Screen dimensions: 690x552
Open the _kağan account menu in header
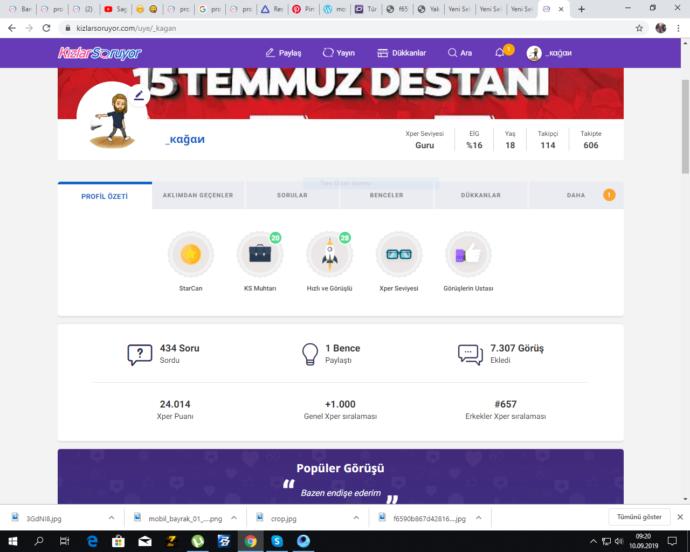coord(549,53)
